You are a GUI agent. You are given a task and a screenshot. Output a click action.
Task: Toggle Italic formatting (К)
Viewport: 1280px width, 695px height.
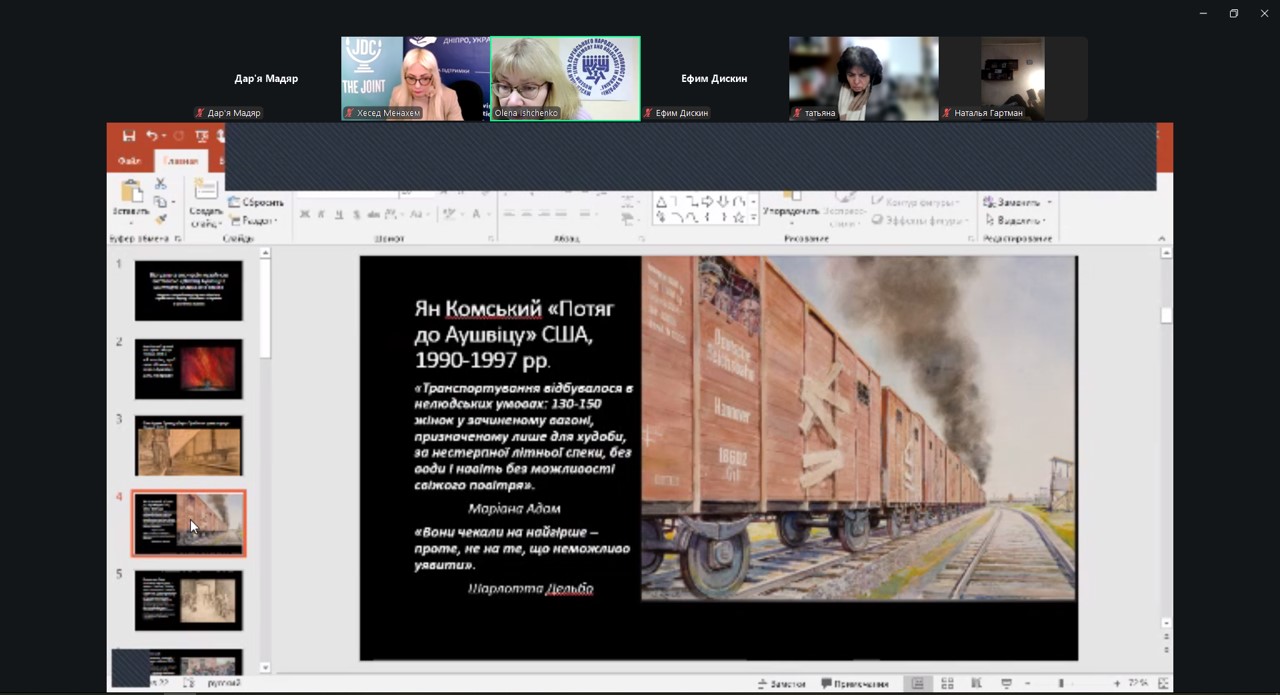point(321,214)
